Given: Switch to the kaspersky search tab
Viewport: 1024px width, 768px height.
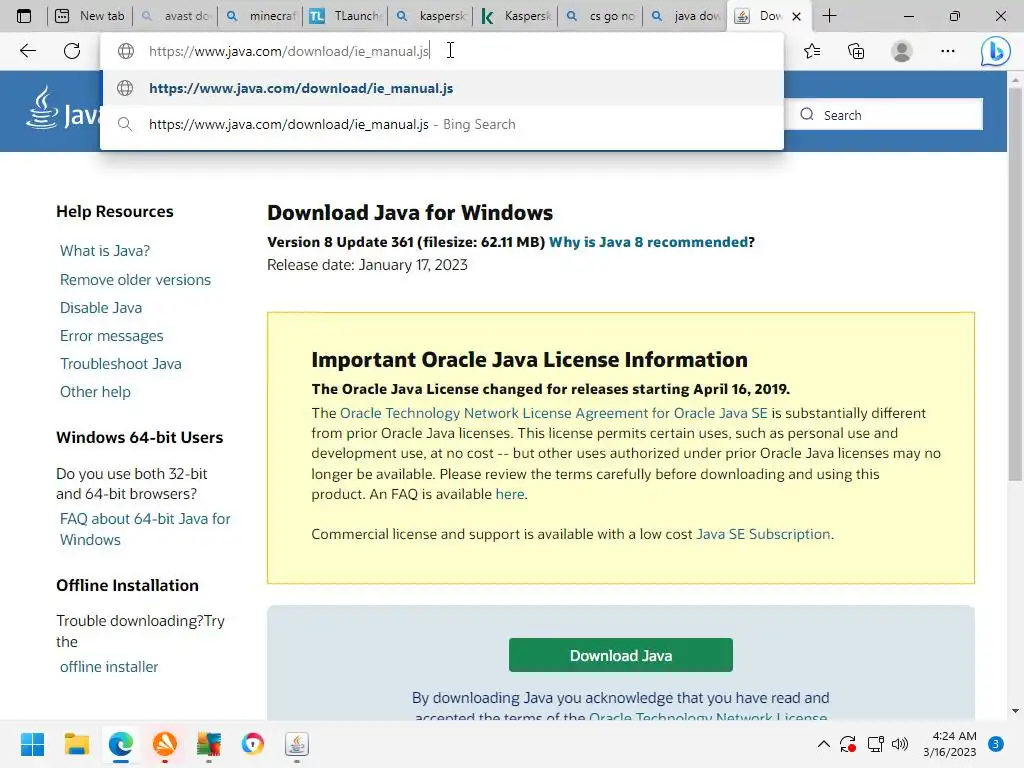Looking at the screenshot, I should click(x=431, y=16).
